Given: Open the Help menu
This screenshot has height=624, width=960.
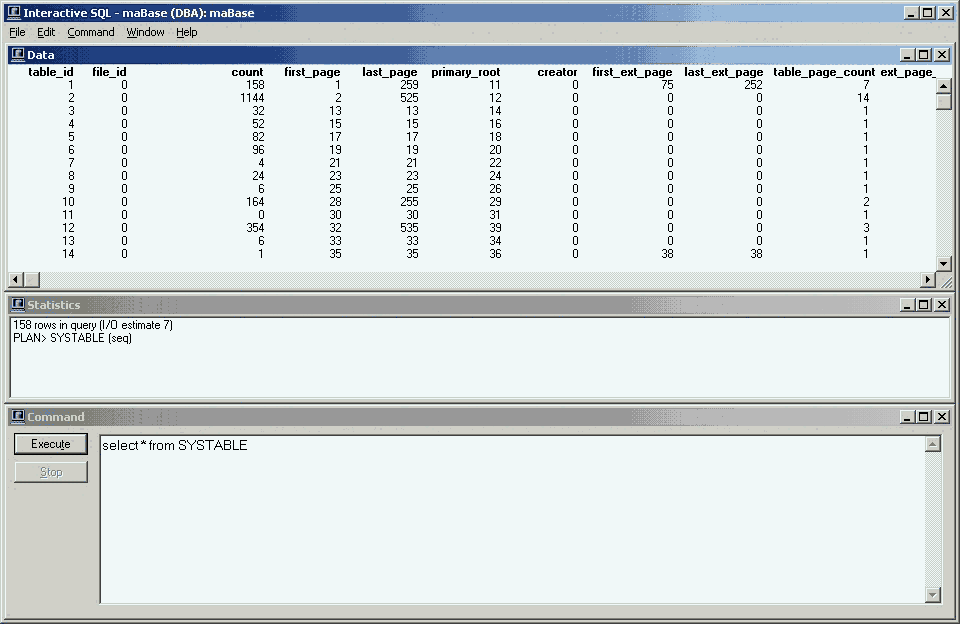Looking at the screenshot, I should pos(187,32).
